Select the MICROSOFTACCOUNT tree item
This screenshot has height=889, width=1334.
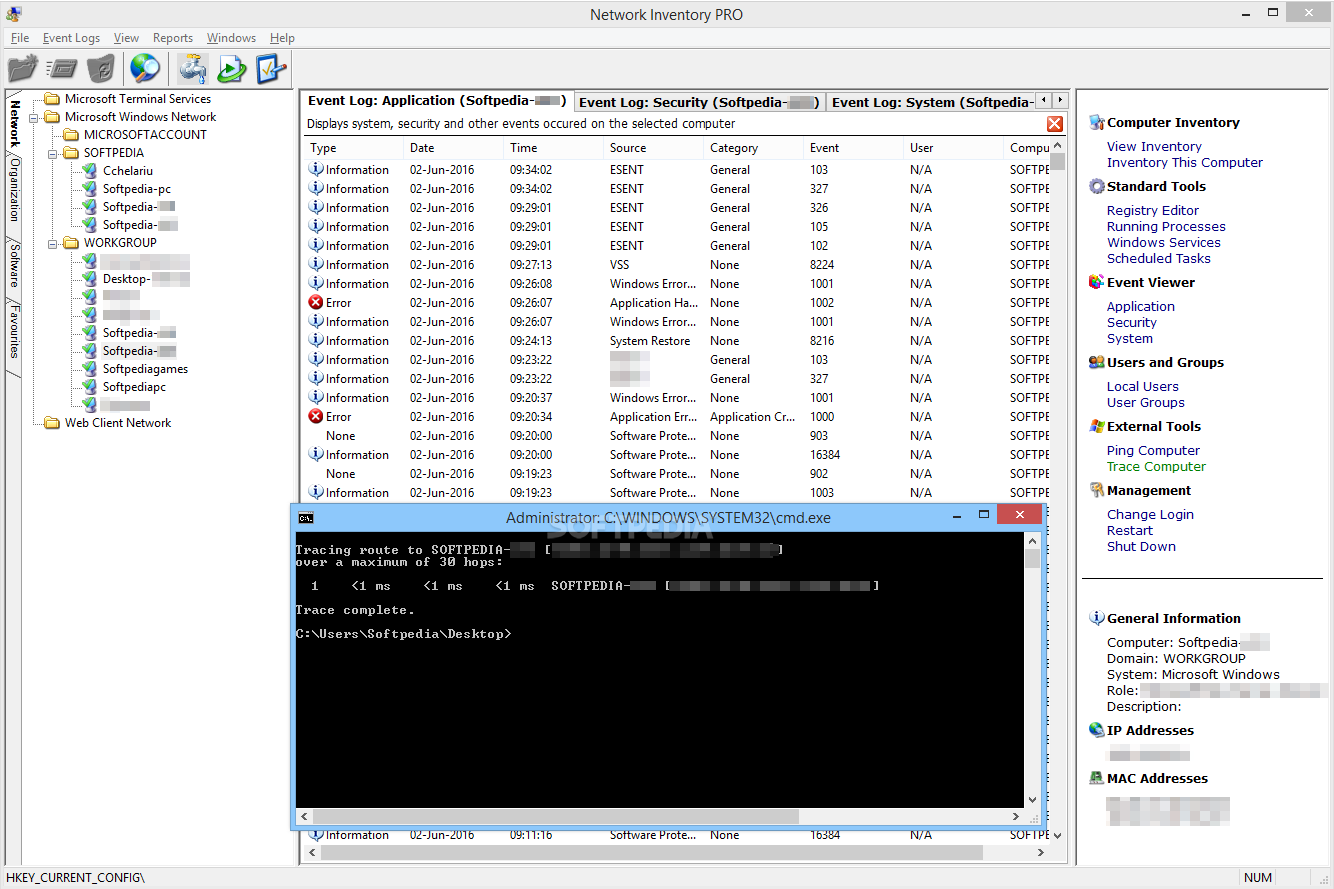(x=145, y=135)
